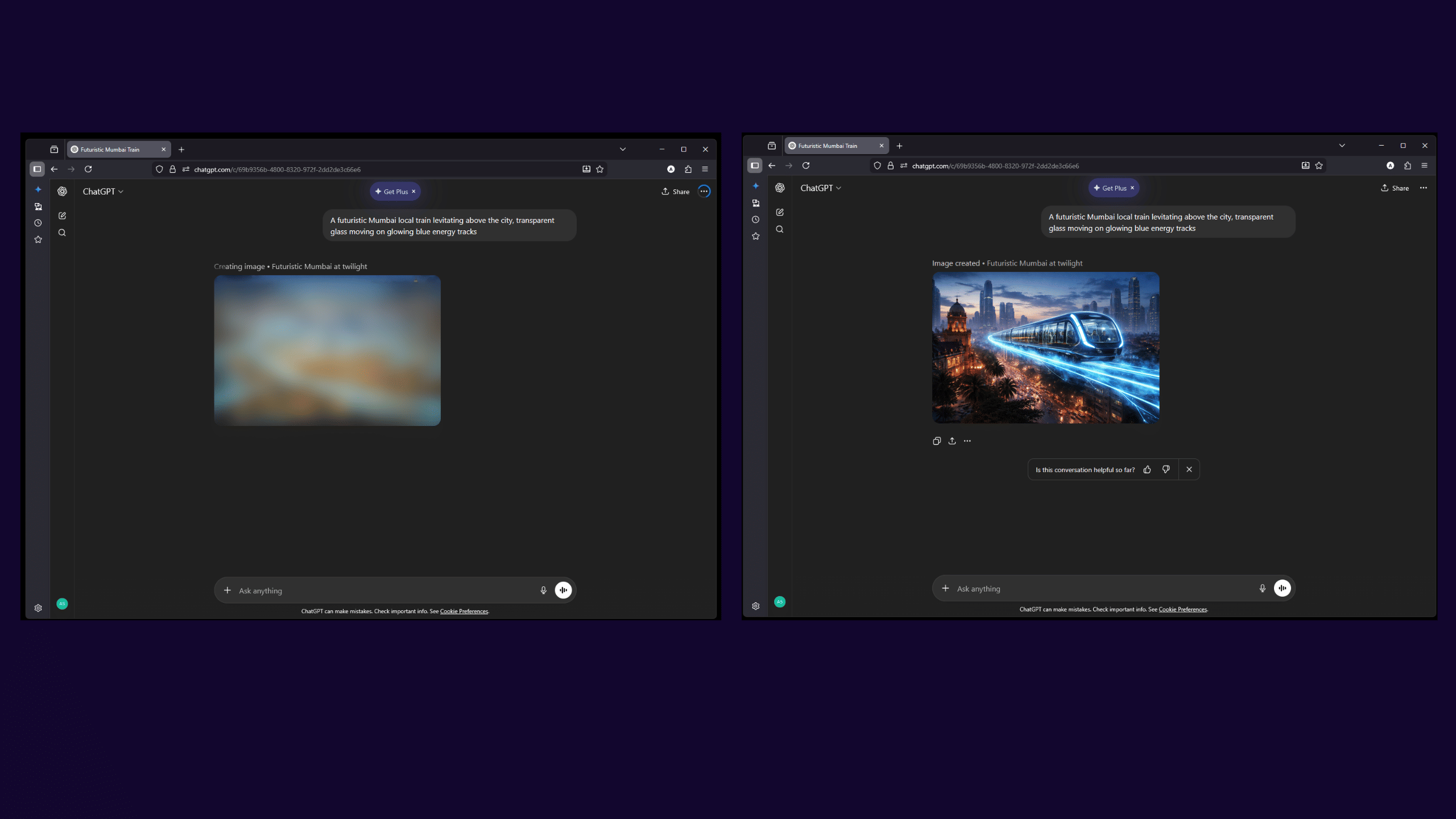The height and width of the screenshot is (819, 1456).
Task: Expand ChatGPT model dropdown in the 'Image created' window
Action: [x=821, y=188]
